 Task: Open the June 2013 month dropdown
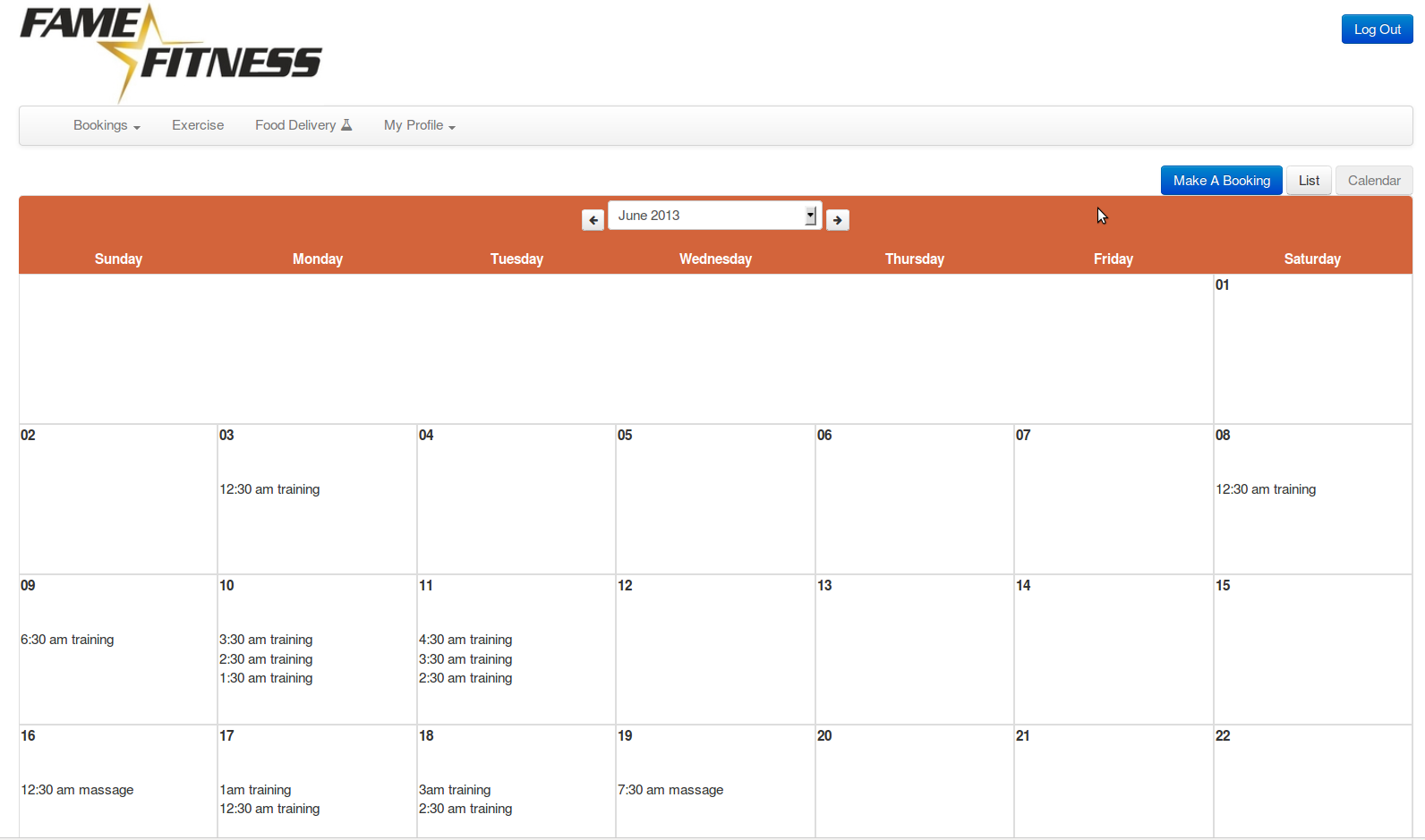(x=714, y=216)
